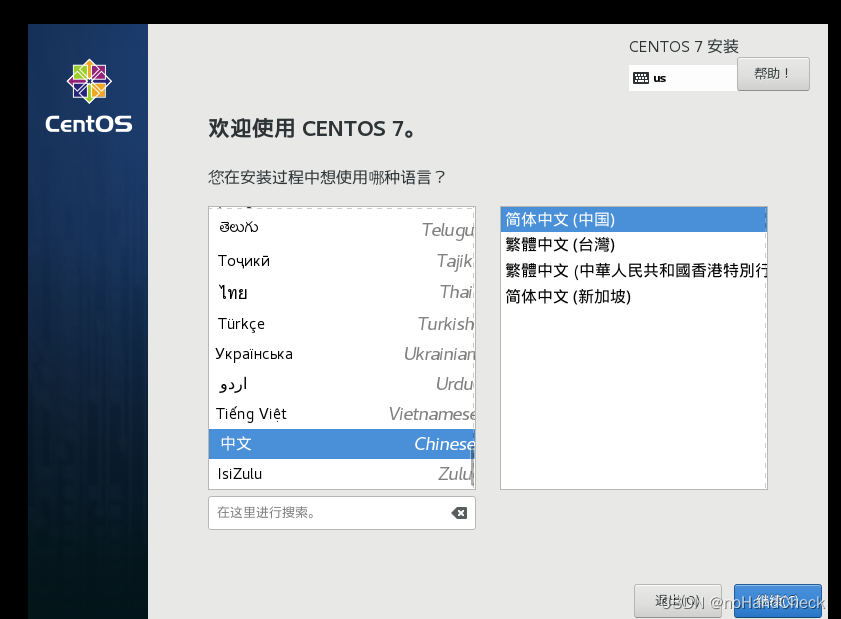
Task: Click the CentOS logo in the sidebar
Action: (88, 96)
